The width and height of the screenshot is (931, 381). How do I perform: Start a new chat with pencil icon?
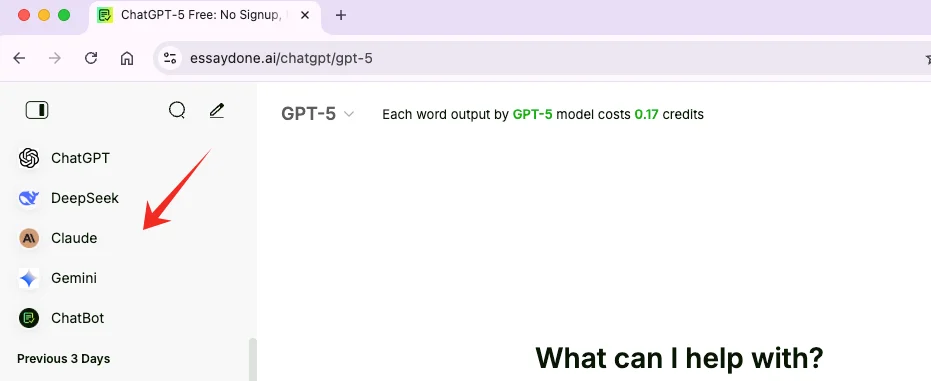pos(217,110)
